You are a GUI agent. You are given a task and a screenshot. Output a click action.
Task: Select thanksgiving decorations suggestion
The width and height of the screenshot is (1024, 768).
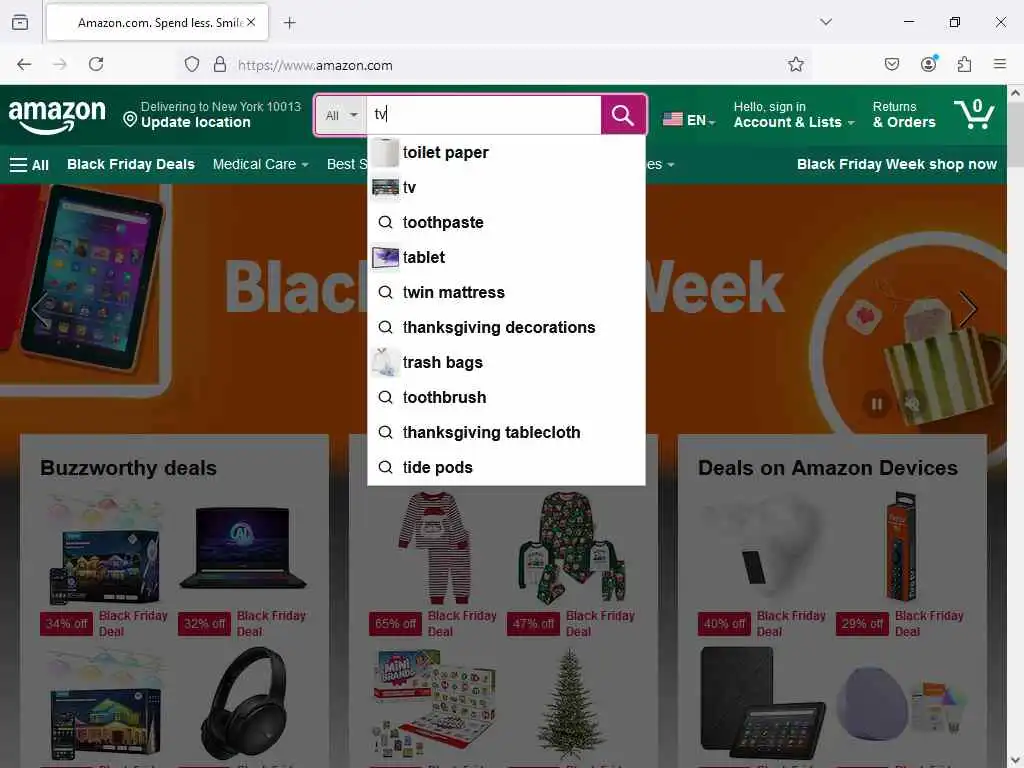pos(506,327)
